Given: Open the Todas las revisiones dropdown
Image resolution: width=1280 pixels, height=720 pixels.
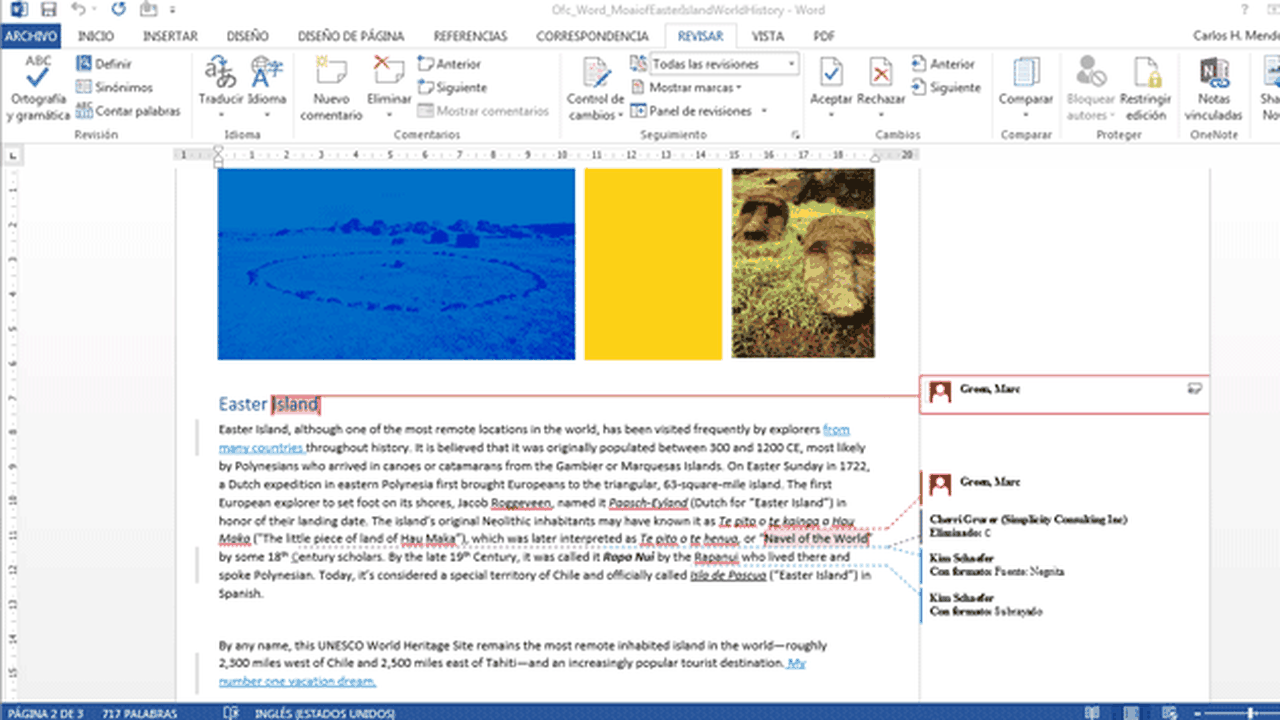Looking at the screenshot, I should (723, 64).
